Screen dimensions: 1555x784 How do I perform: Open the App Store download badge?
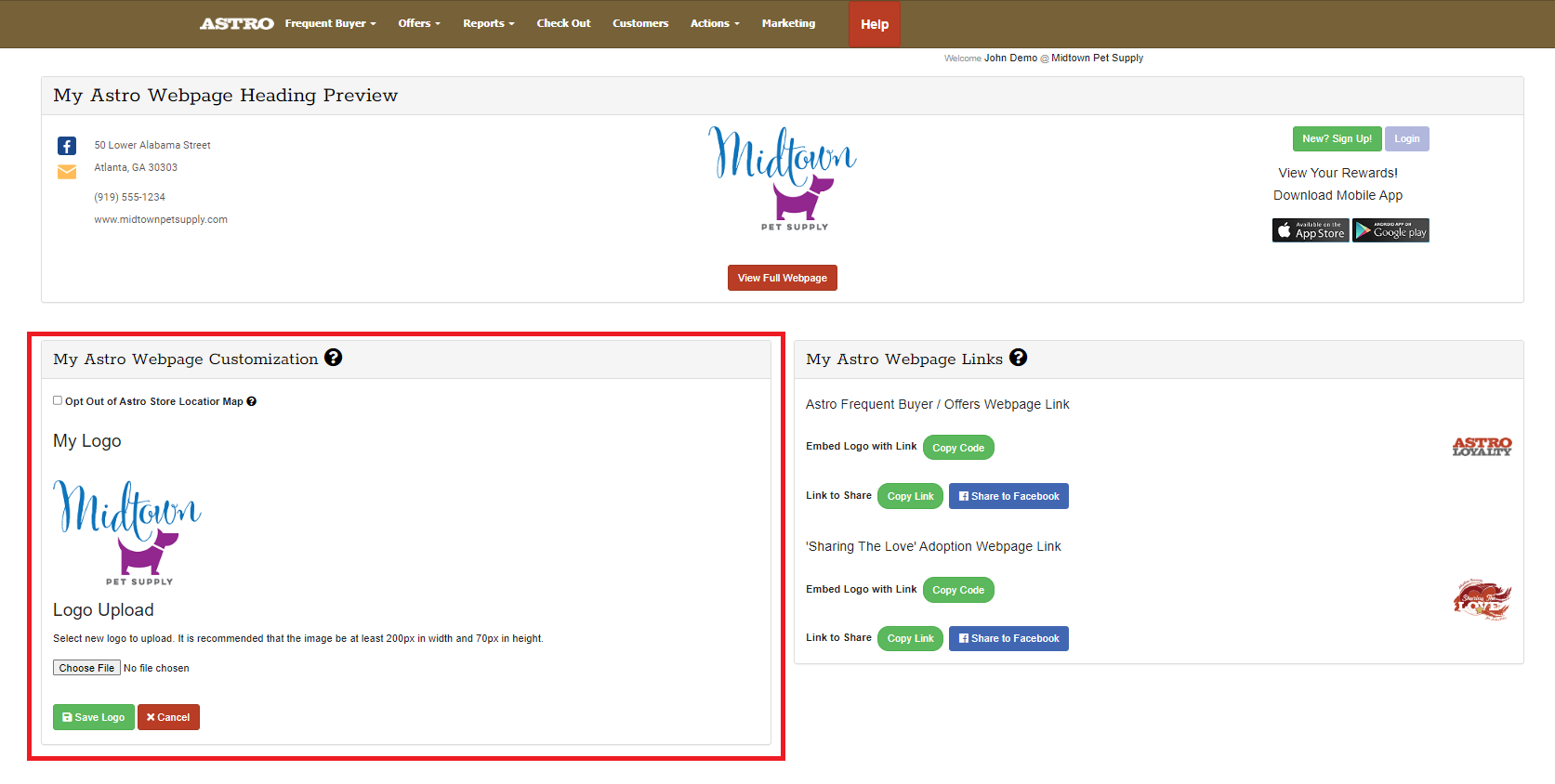(x=1310, y=230)
